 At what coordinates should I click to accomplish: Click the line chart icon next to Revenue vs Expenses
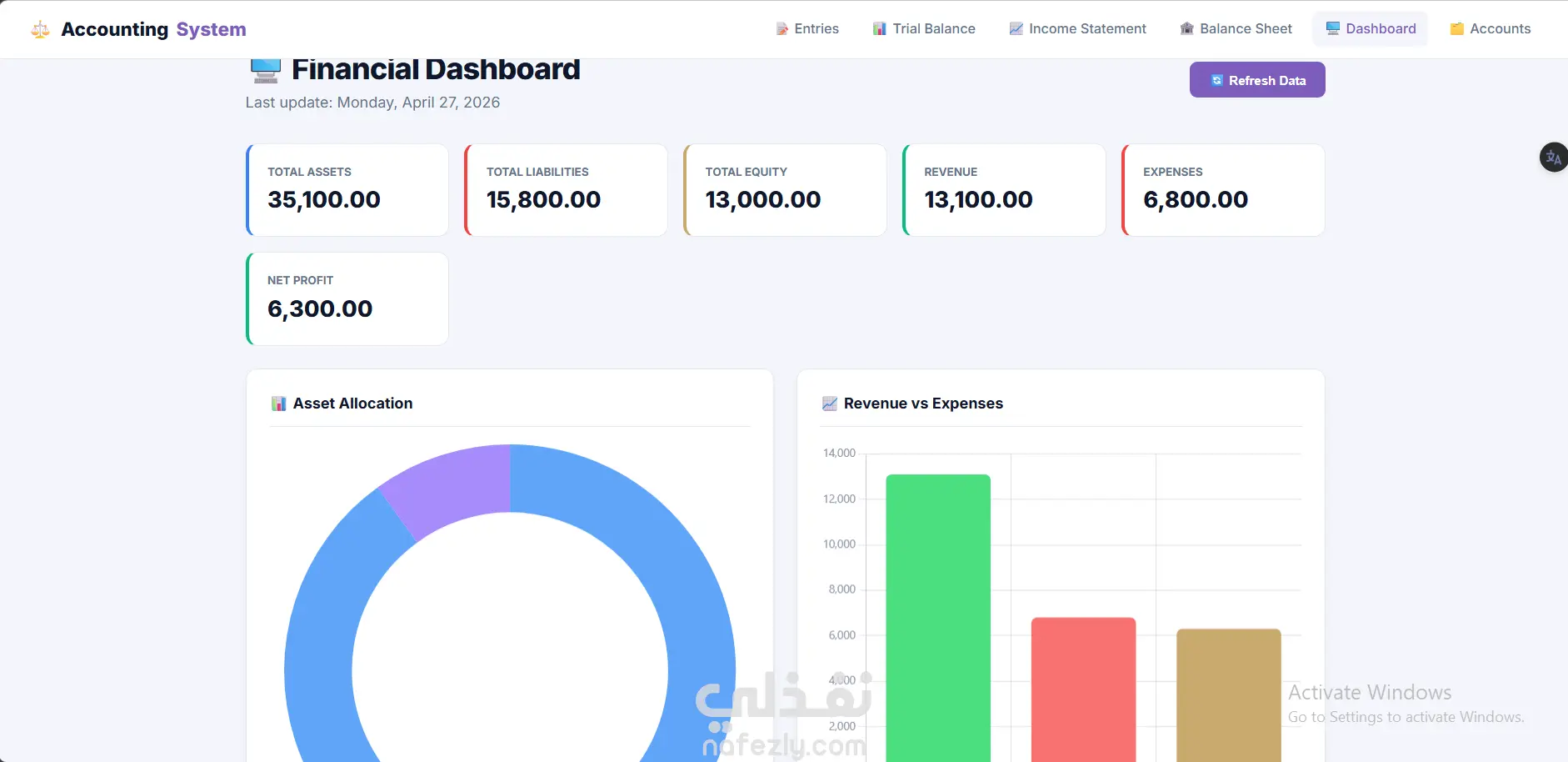click(830, 404)
